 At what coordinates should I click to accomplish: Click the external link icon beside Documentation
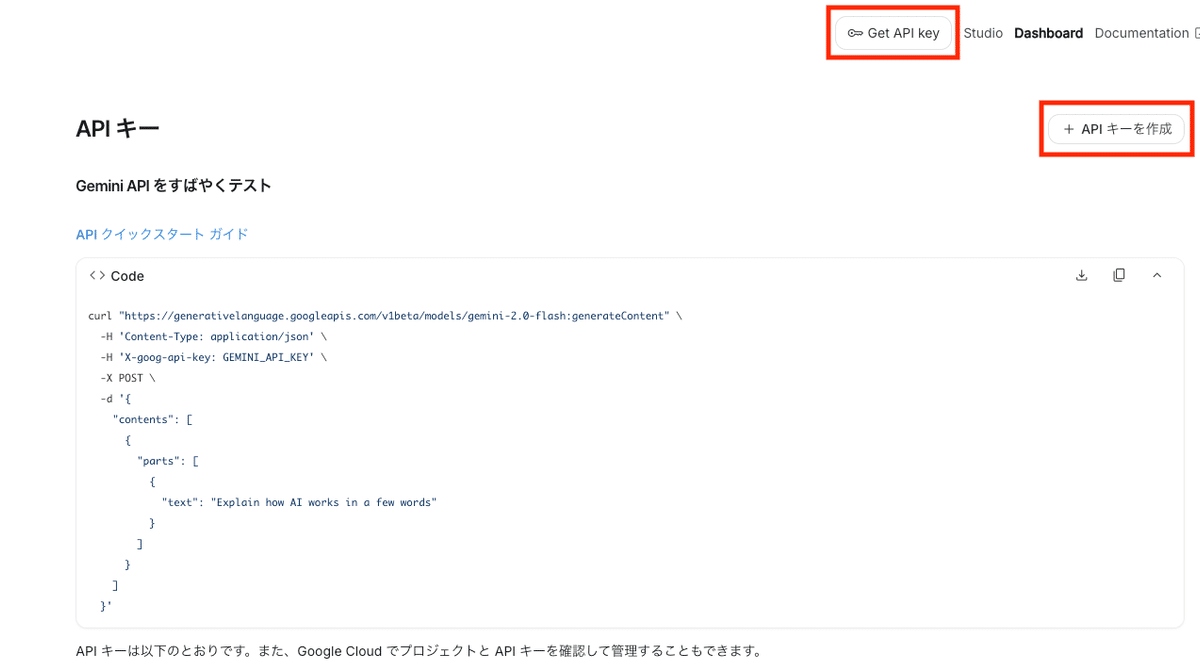coord(1197,32)
